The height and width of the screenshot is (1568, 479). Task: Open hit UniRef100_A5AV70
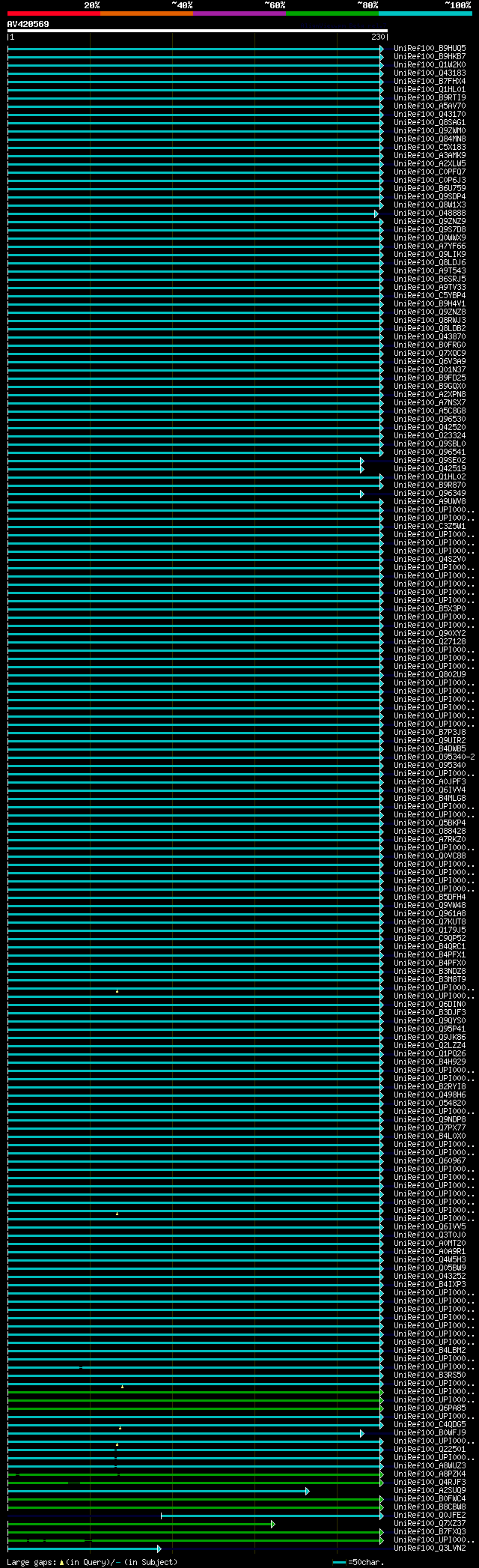tap(430, 106)
